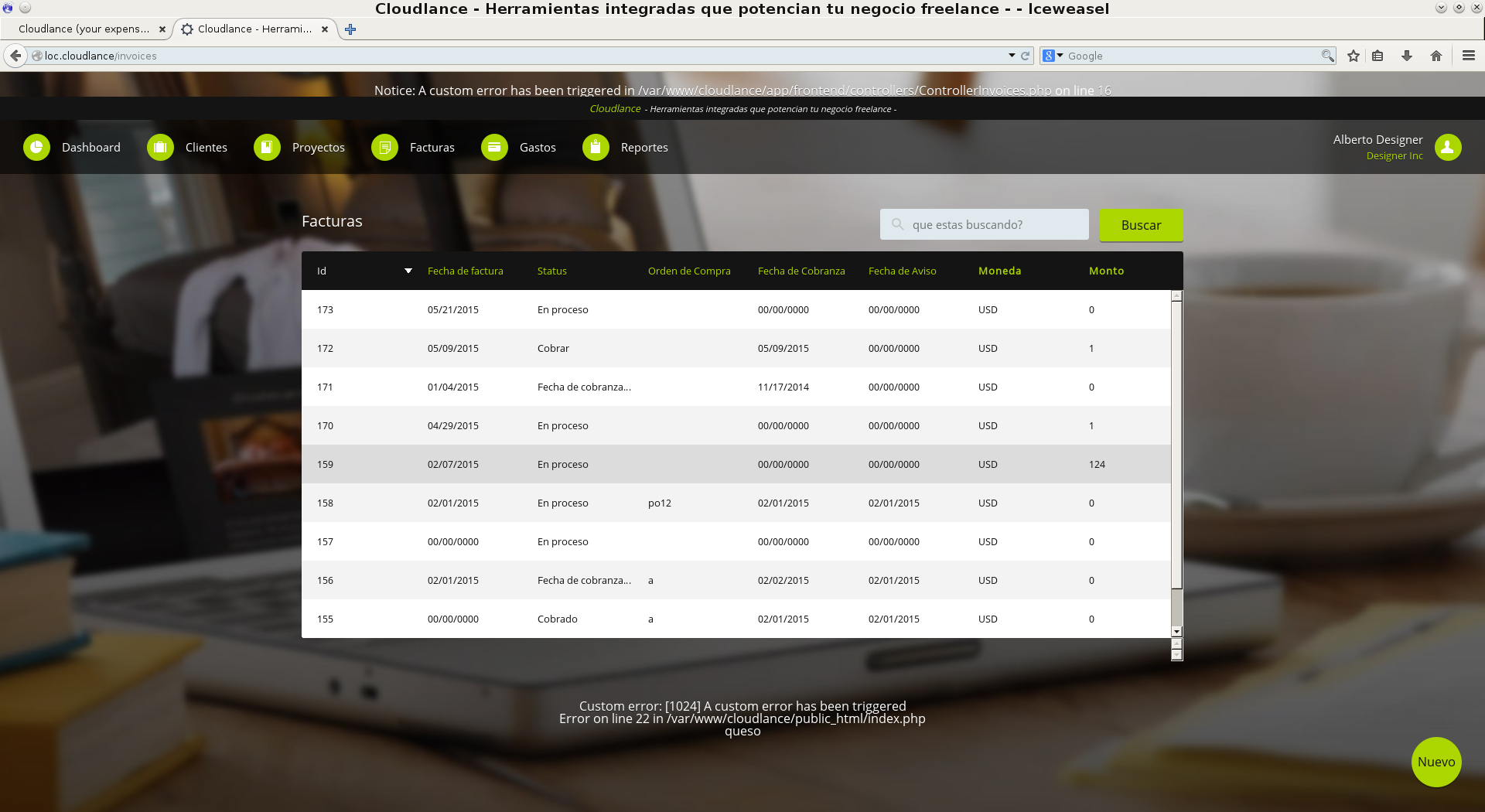Go to browser home icon
The image size is (1485, 812).
[1436, 56]
